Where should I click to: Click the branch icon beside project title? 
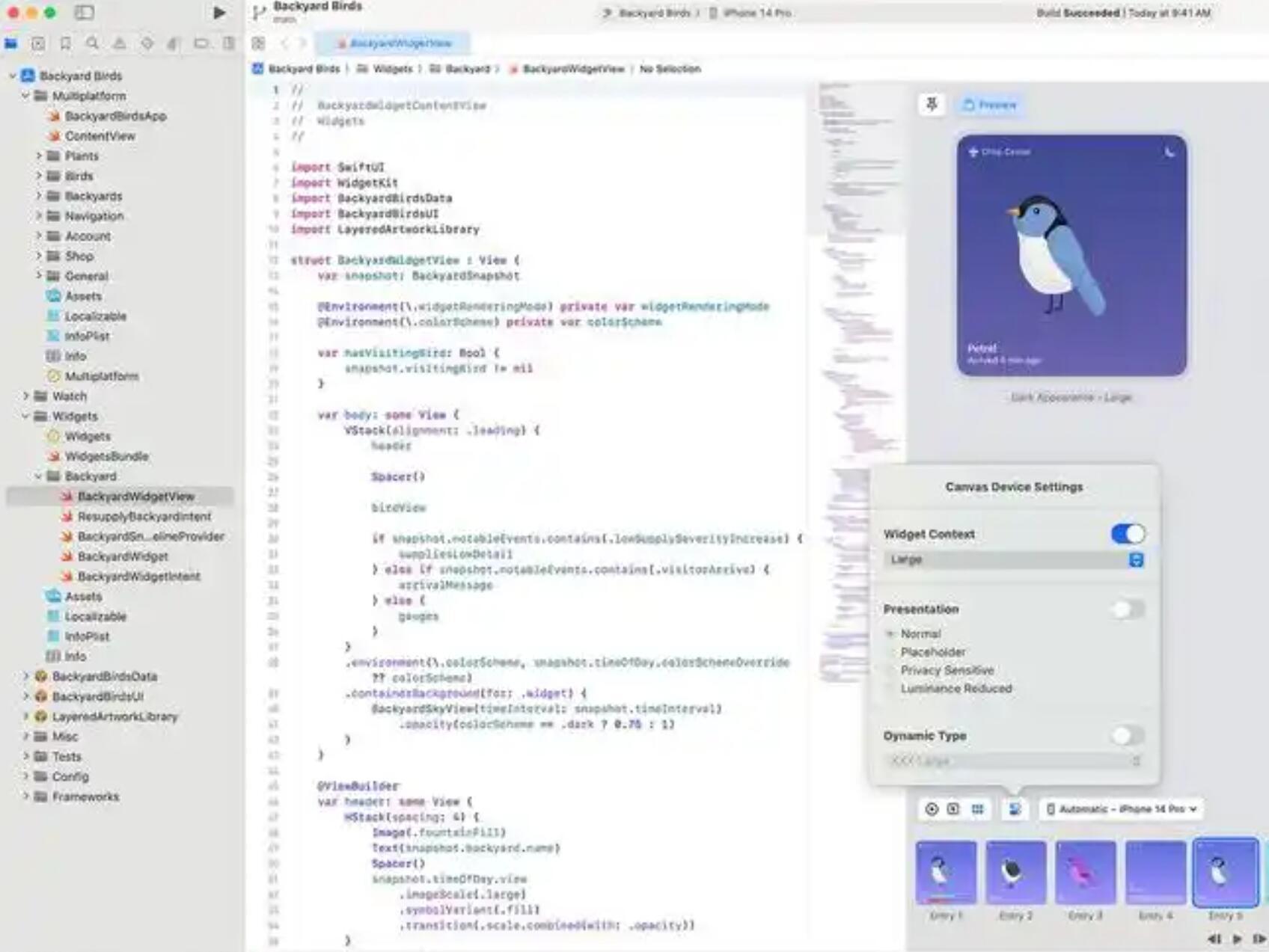pyautogui.click(x=259, y=13)
